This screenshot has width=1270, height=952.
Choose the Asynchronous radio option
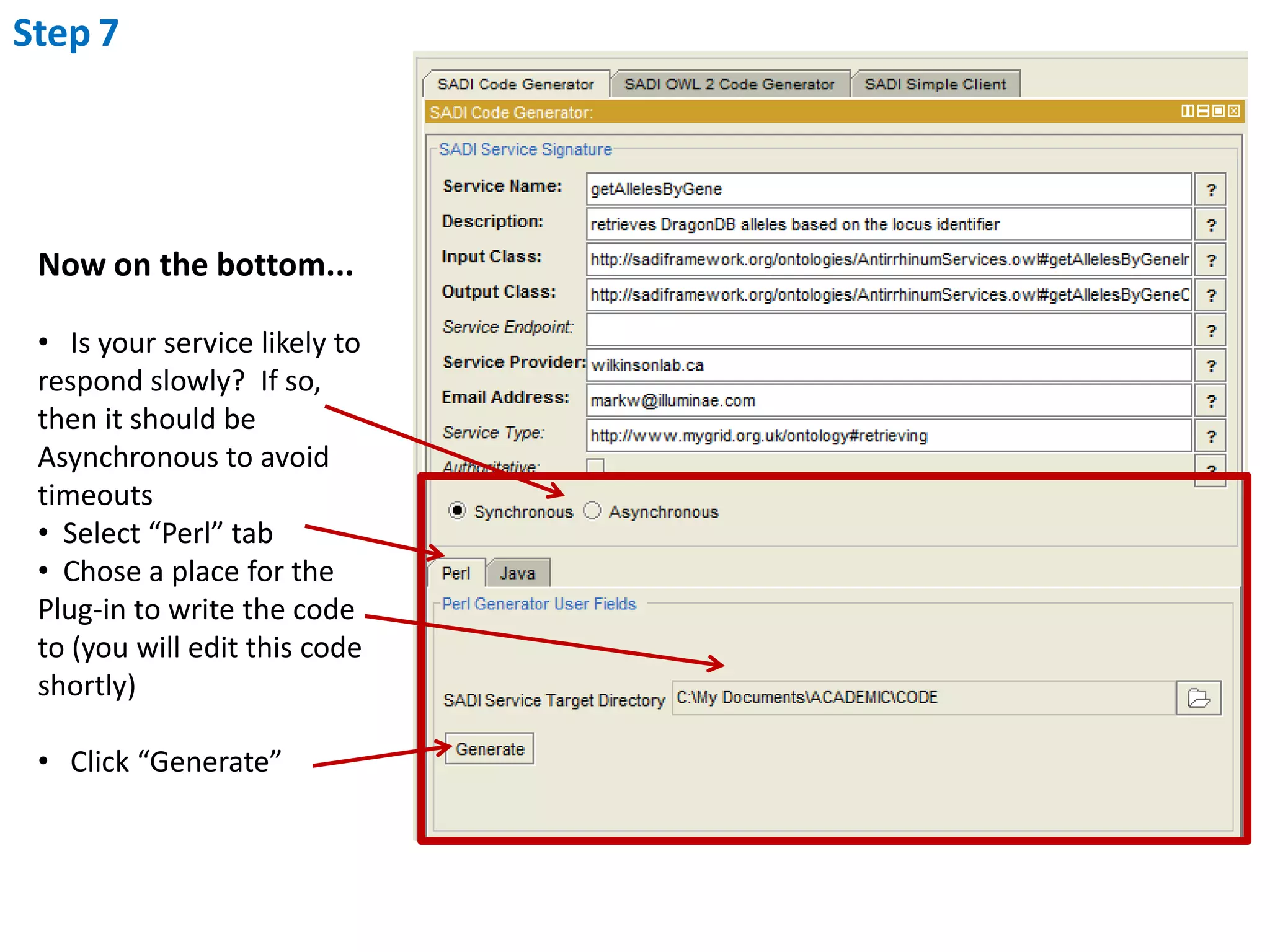[x=592, y=511]
